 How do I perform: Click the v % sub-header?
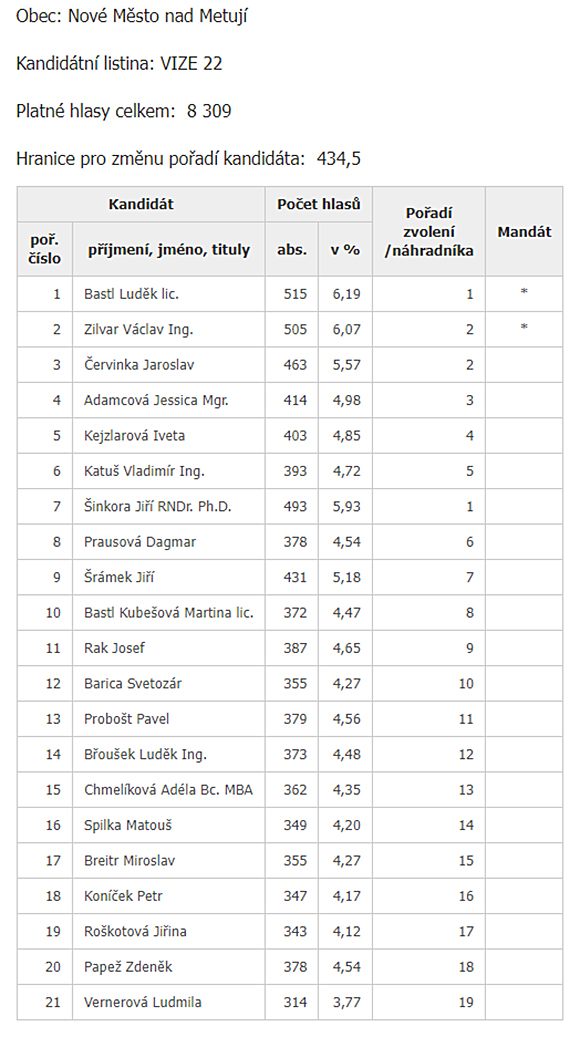[x=345, y=249]
